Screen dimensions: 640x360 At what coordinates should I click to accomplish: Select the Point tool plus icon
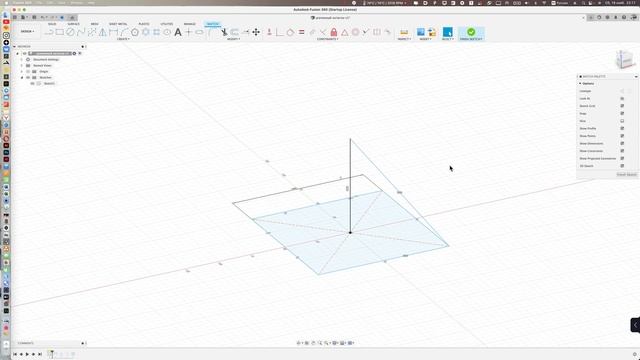[189, 32]
